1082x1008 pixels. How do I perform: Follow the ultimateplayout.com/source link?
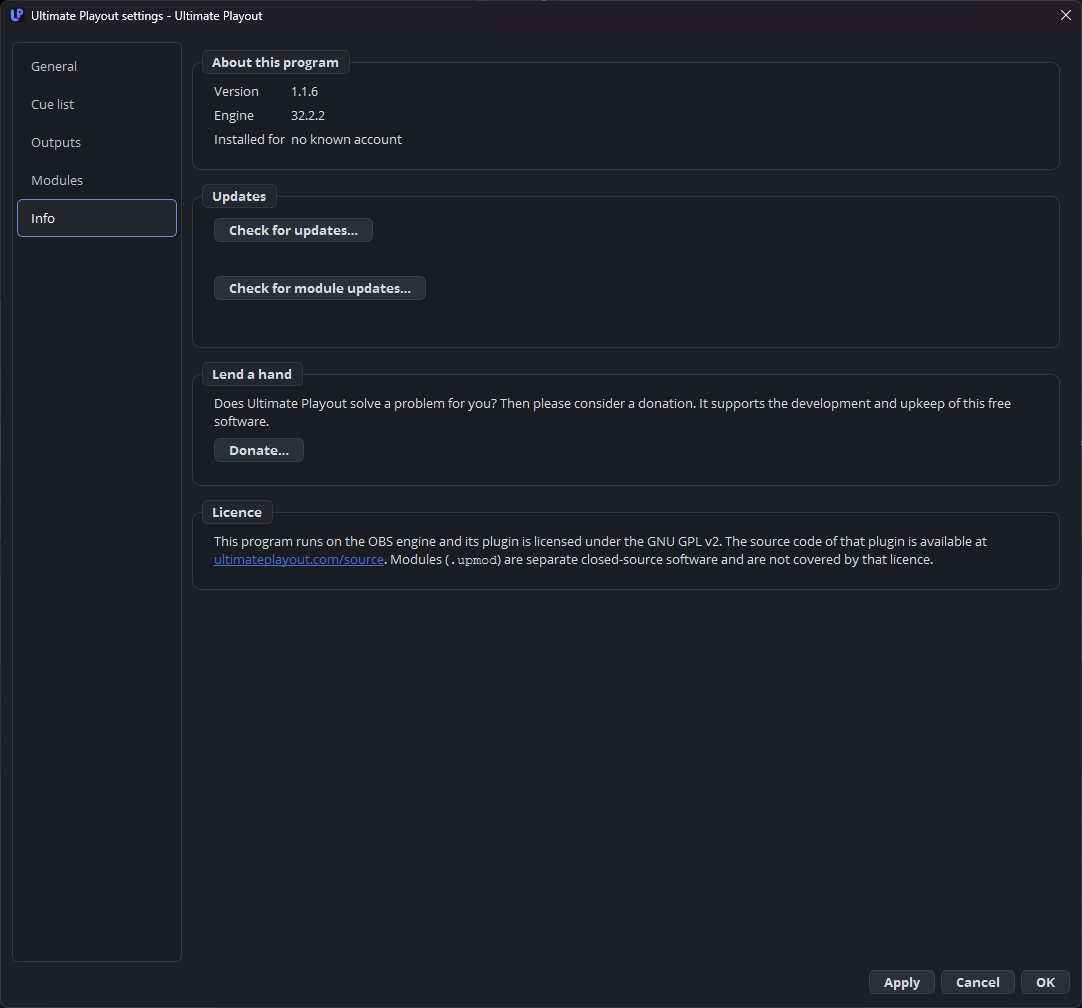(299, 560)
